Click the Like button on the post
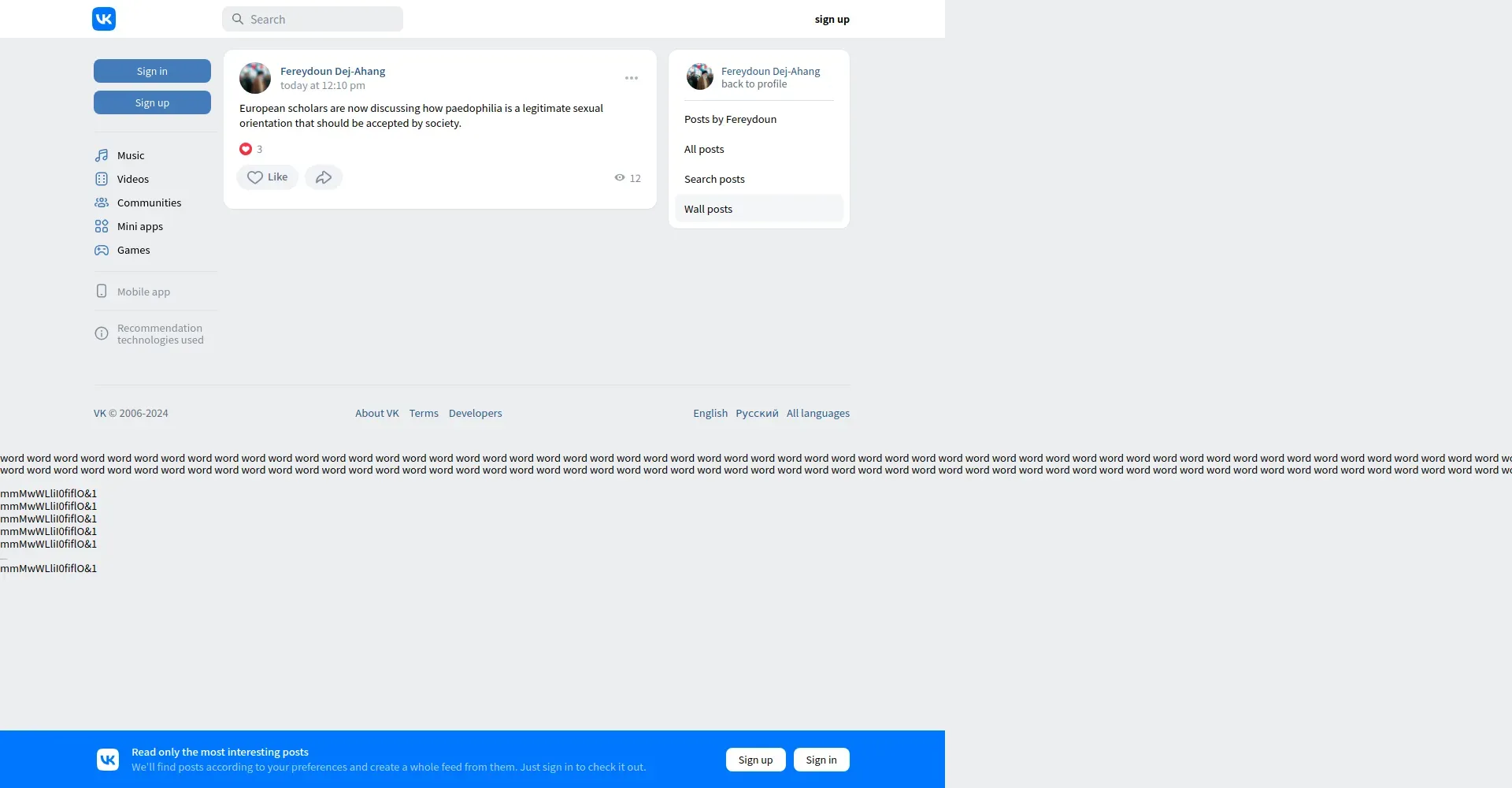The width and height of the screenshot is (1512, 788). [268, 177]
